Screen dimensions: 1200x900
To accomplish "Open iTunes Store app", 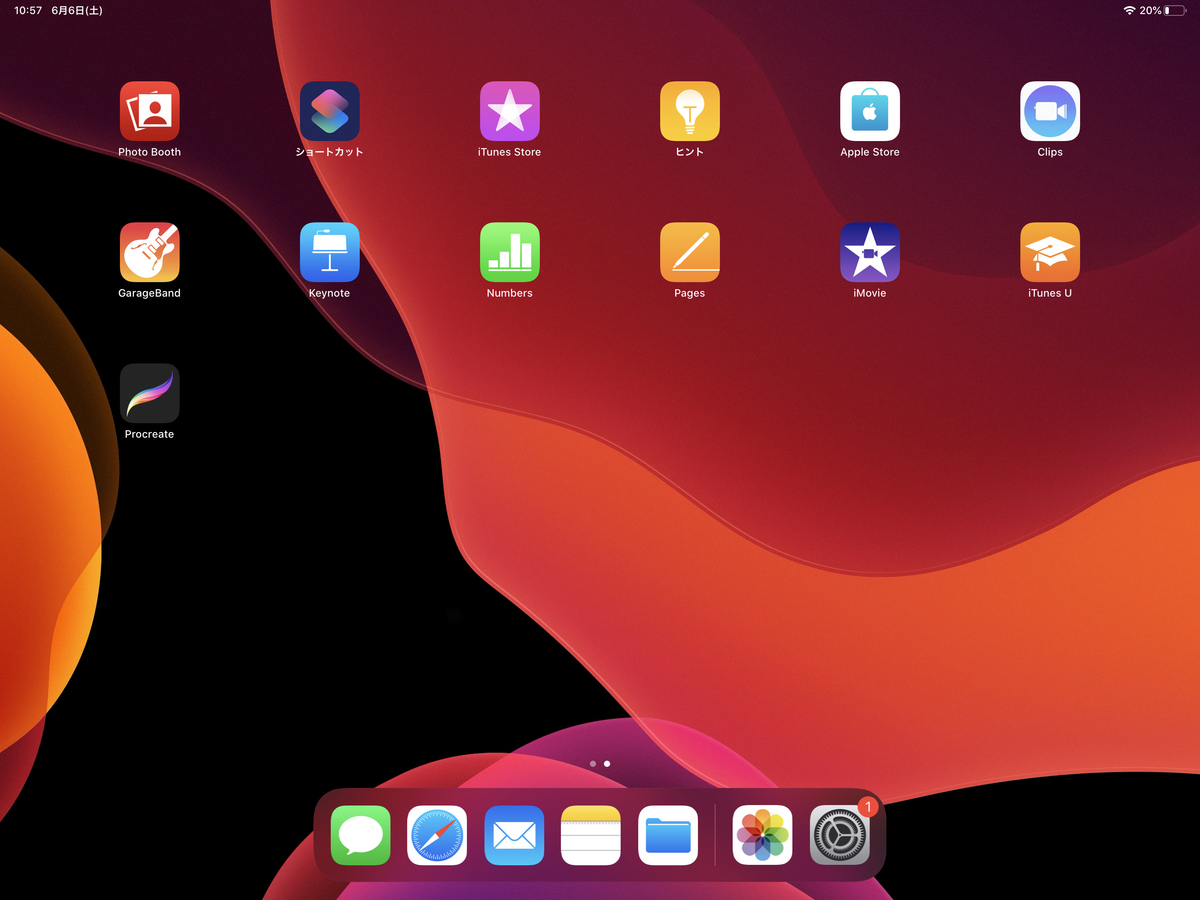I will click(x=510, y=111).
